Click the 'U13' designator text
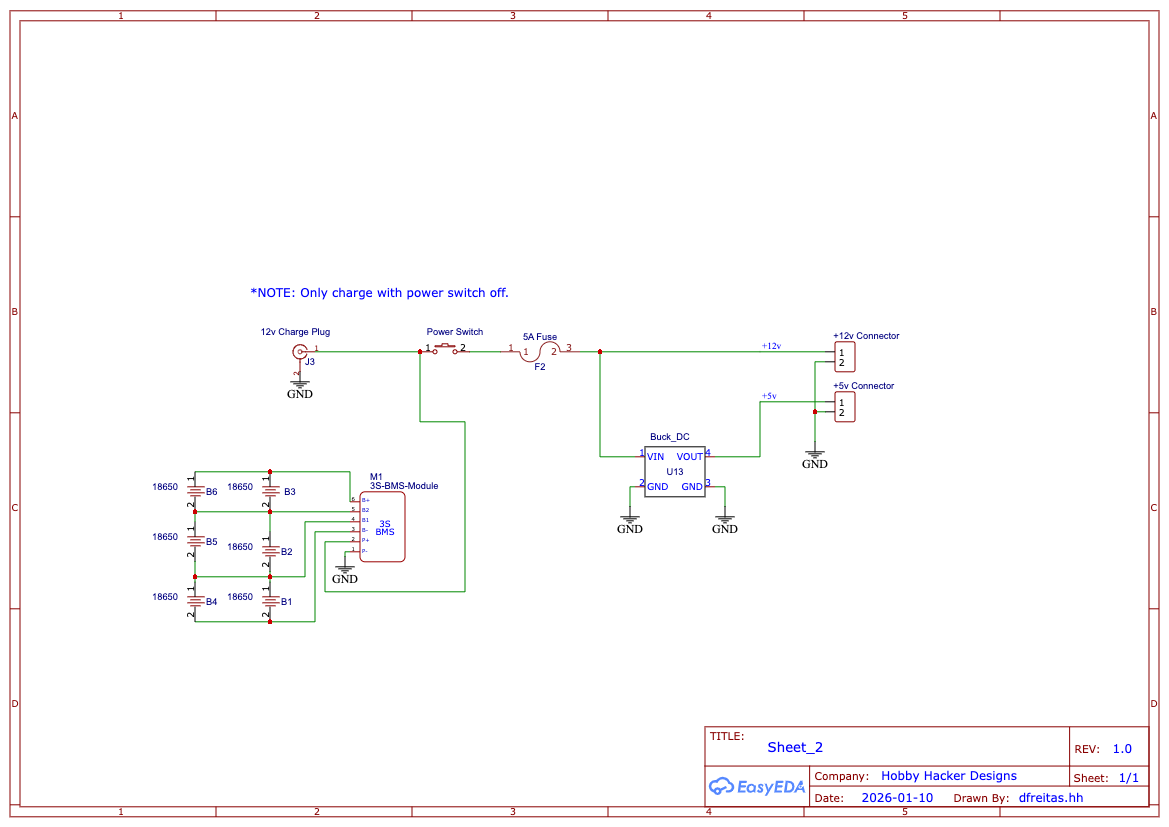 (x=675, y=472)
